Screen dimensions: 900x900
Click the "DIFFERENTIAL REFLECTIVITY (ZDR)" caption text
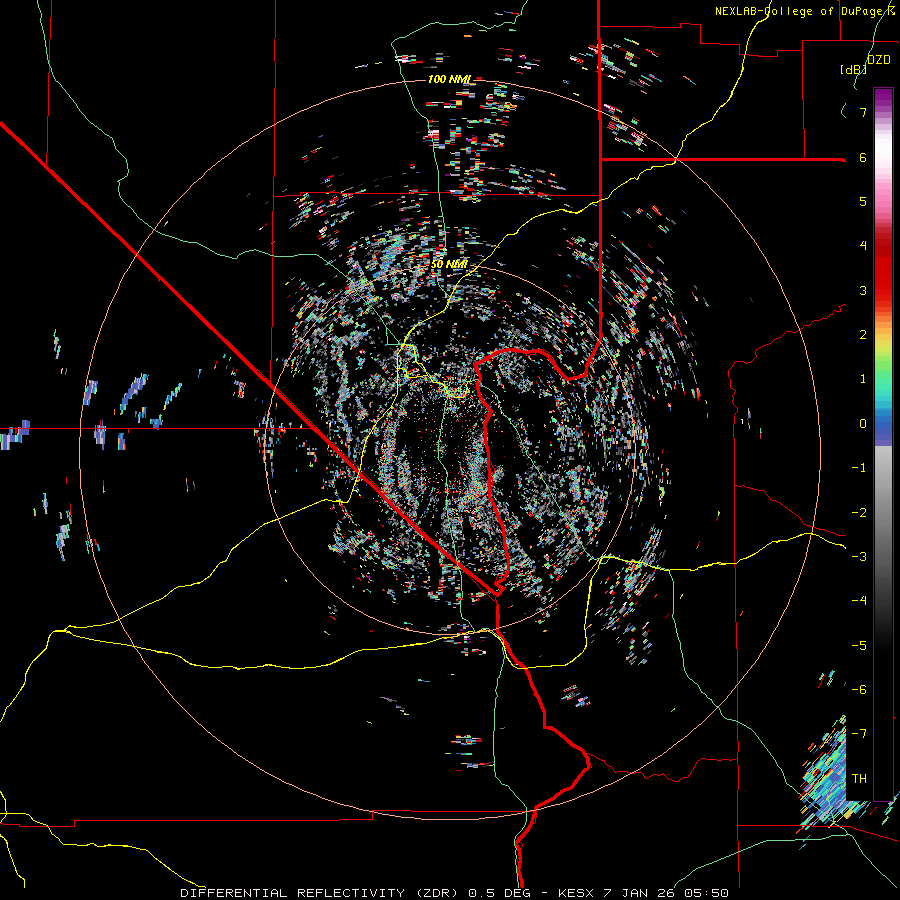(321, 893)
